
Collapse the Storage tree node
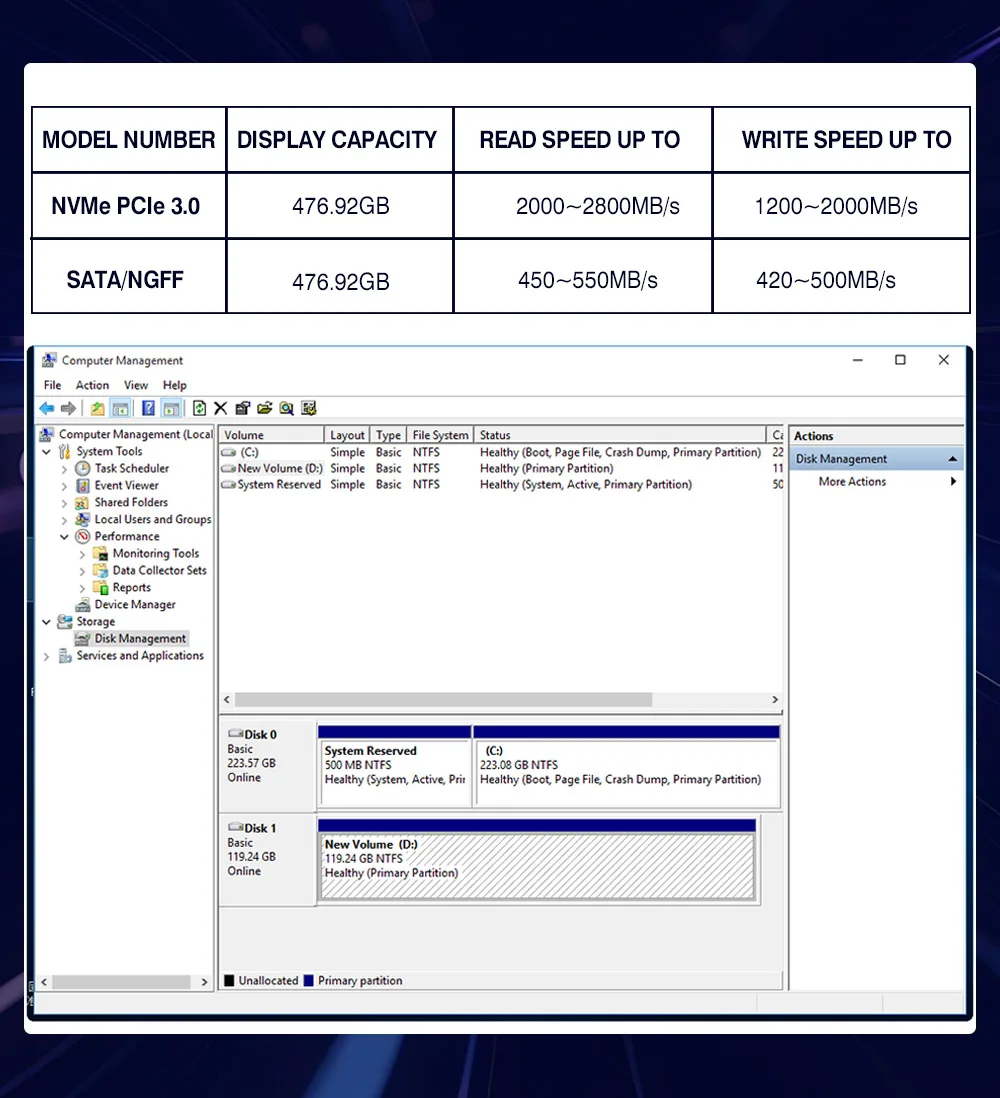47,622
